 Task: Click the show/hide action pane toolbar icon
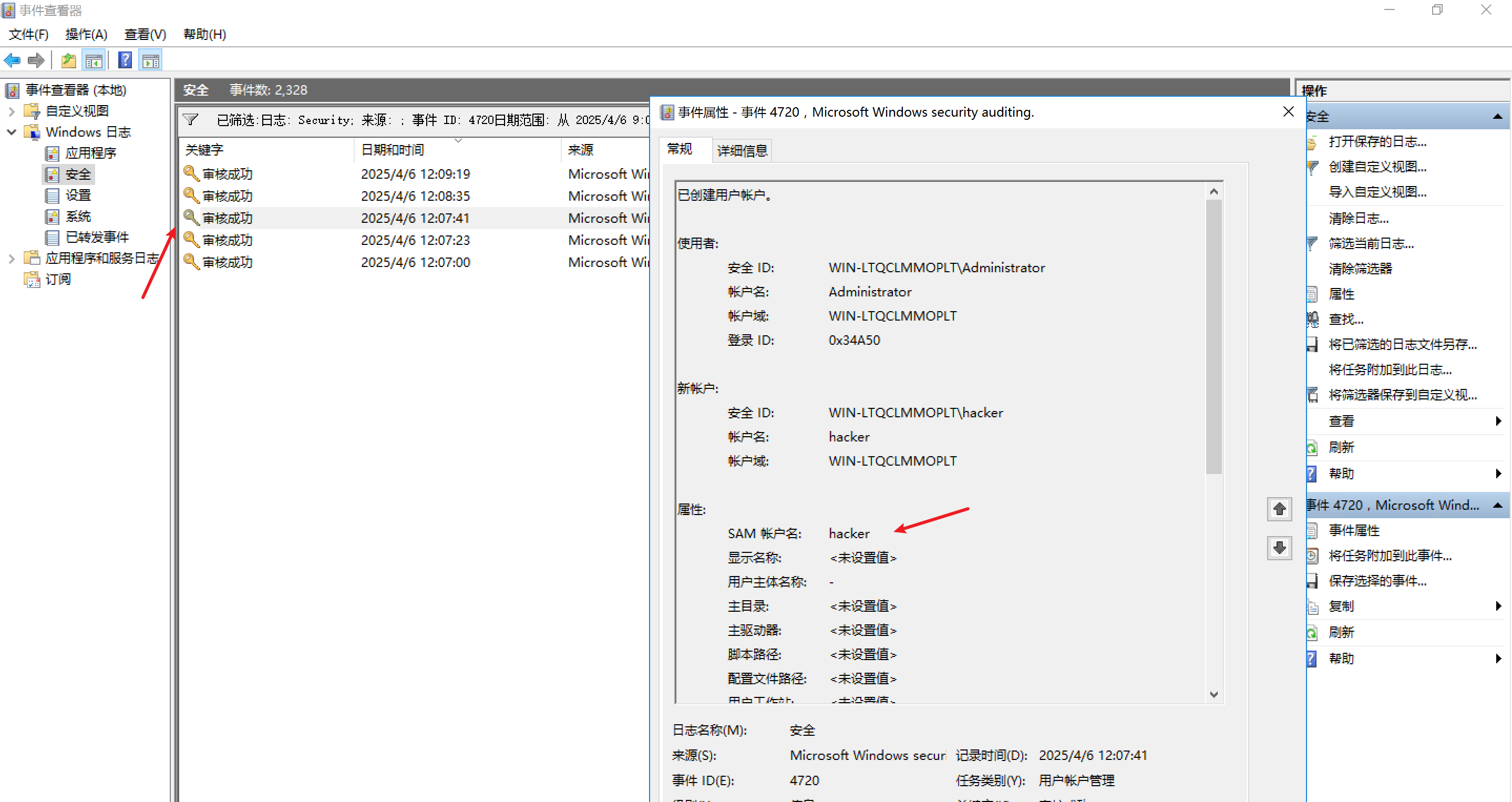151,60
